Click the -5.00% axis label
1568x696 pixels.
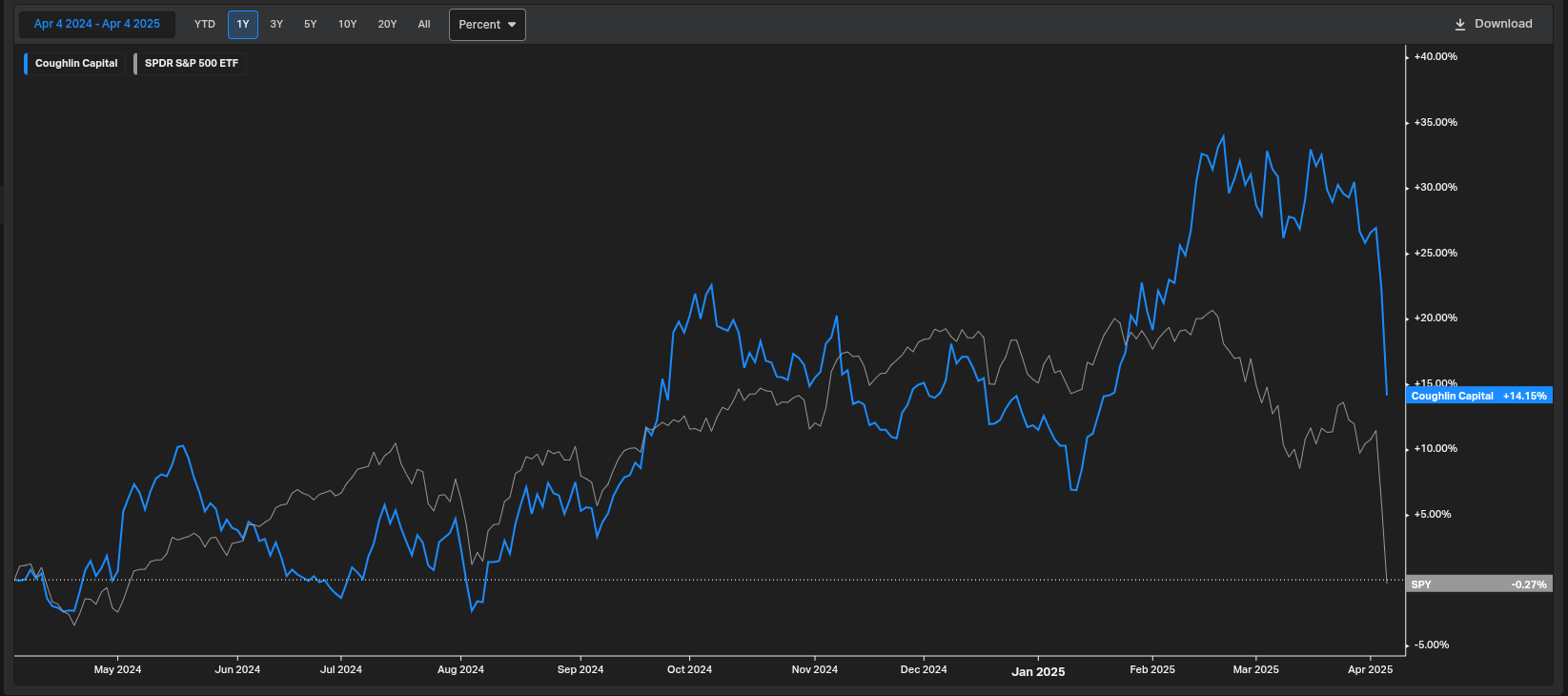coord(1432,645)
